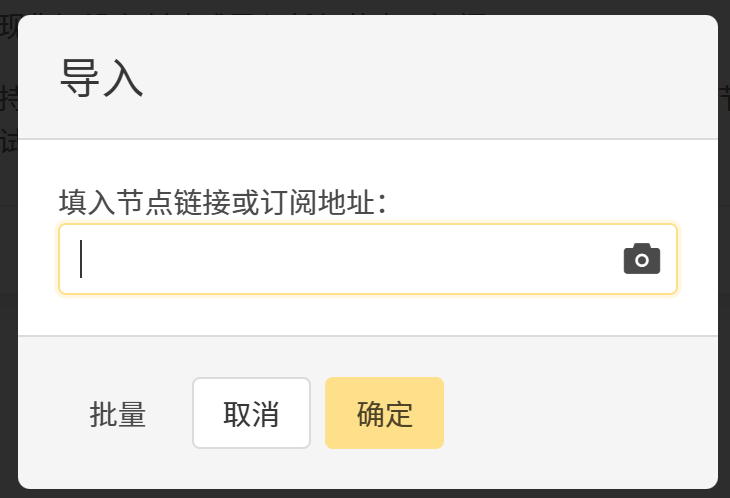Click the camera icon to scan QR code
The image size is (730, 498).
click(x=642, y=259)
